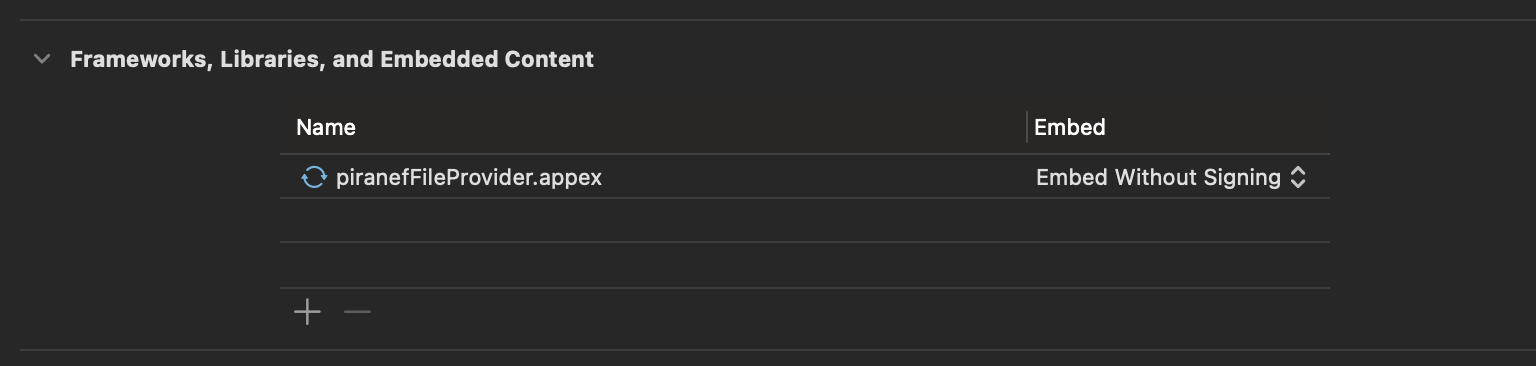Click the up-down arrows next to Embed Without Signing
Viewport: 1536px width, 366px height.
(1298, 178)
